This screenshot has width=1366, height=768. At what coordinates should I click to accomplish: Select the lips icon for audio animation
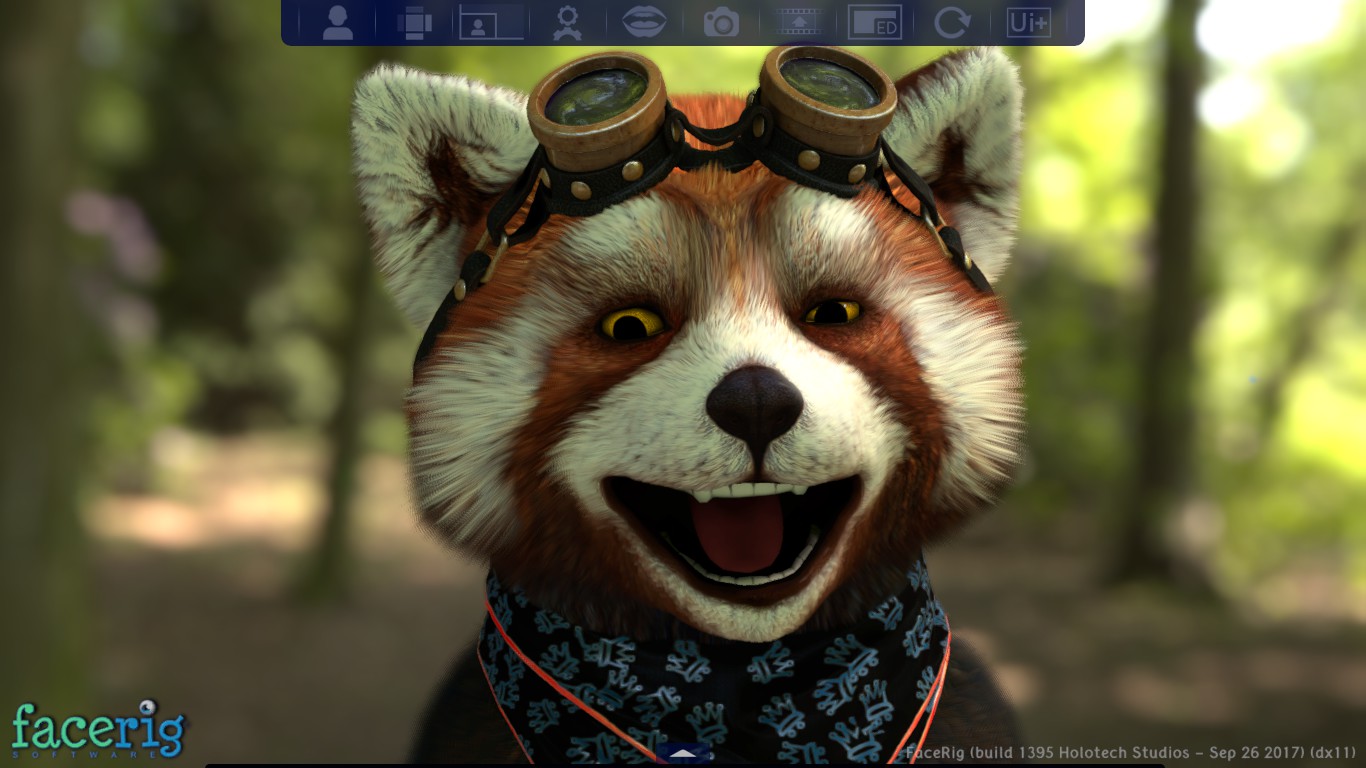(x=644, y=22)
